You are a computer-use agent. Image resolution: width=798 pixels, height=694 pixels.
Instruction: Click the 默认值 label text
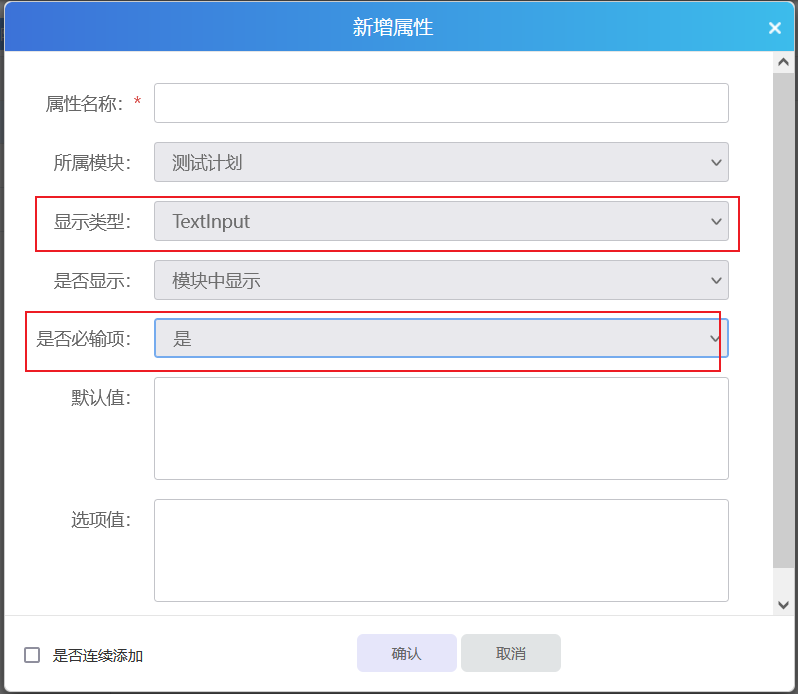(100, 397)
